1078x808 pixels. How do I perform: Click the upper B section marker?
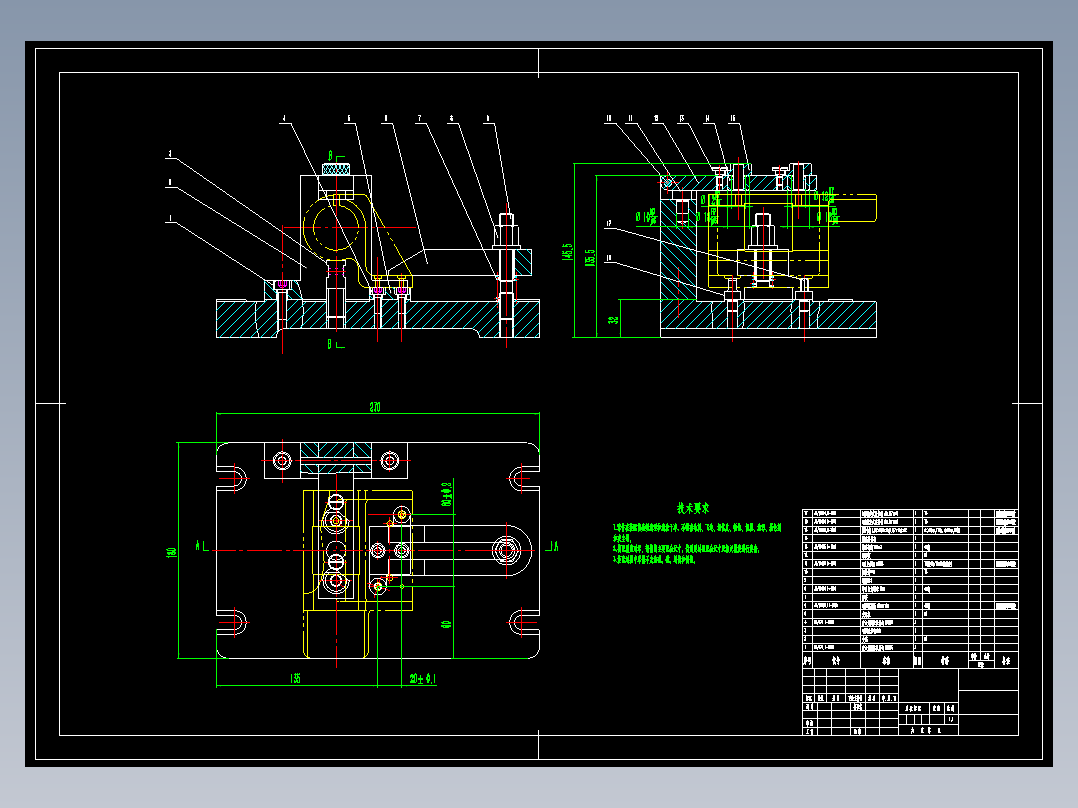(x=331, y=156)
